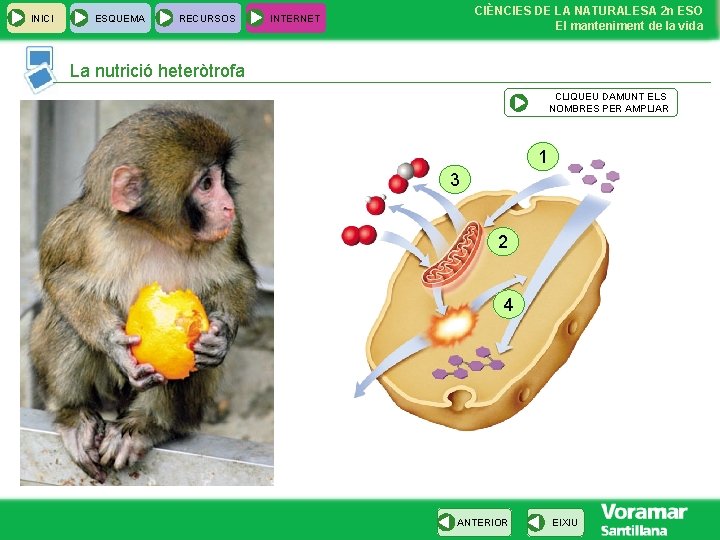This screenshot has height=540, width=720.
Task: Switch to the ESQUEMA tab
Action: pyautogui.click(x=110, y=18)
